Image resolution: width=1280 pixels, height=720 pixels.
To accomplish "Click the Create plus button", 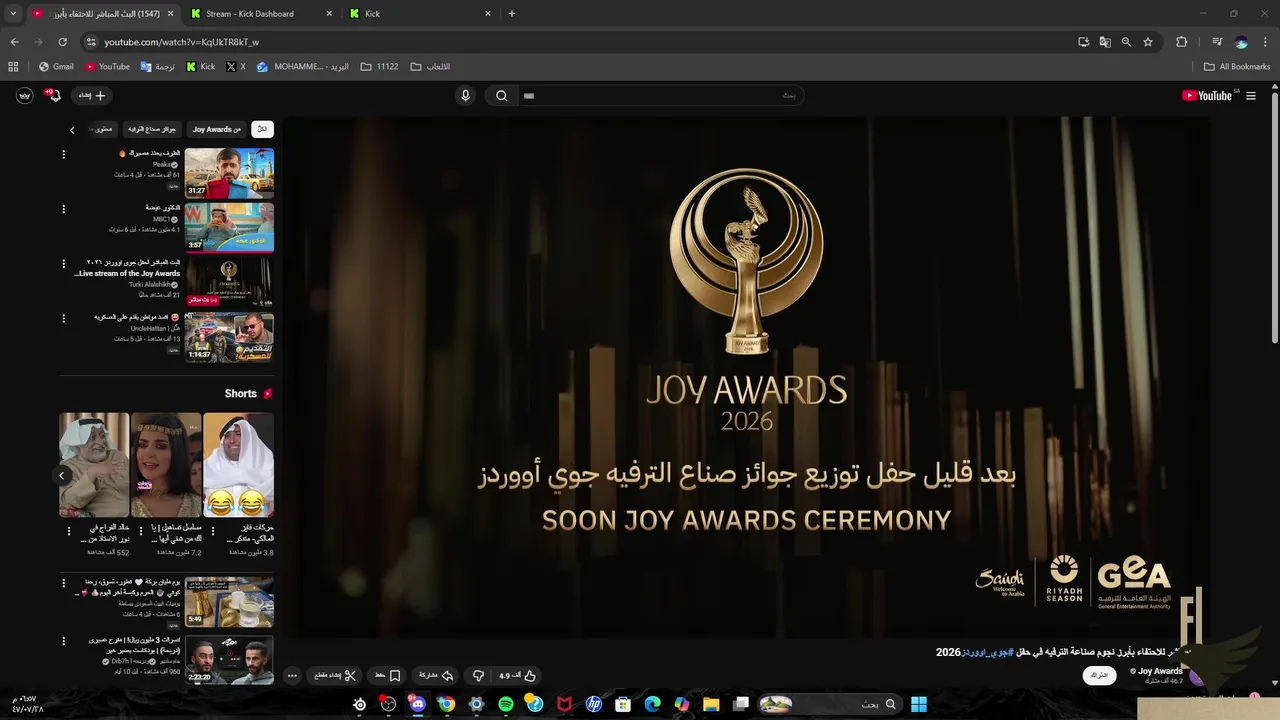I will [92, 96].
